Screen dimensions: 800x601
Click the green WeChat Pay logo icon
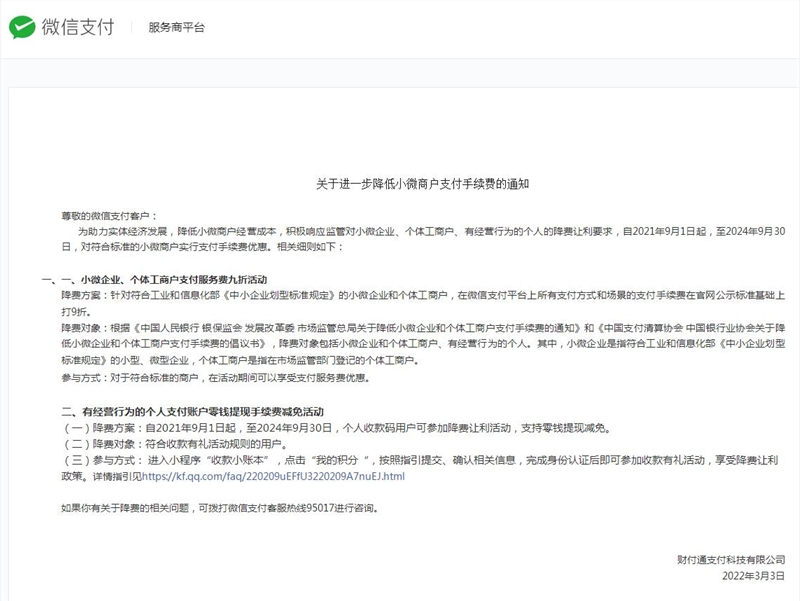point(23,27)
